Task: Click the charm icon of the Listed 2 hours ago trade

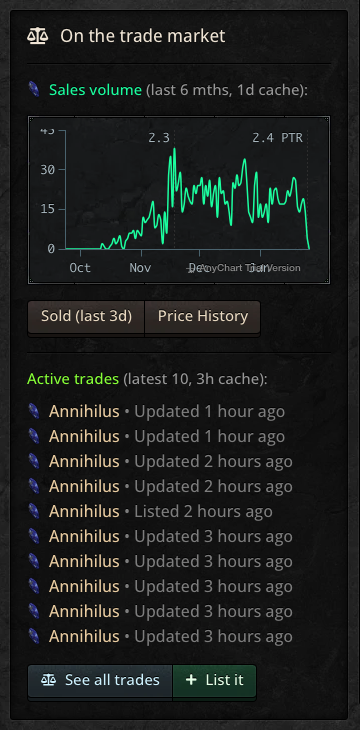Action: click(34, 511)
